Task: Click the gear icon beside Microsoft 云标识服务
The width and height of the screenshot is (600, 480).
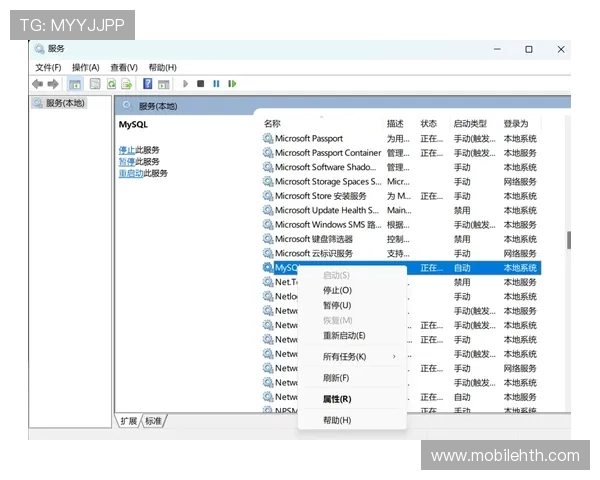Action: tap(268, 253)
